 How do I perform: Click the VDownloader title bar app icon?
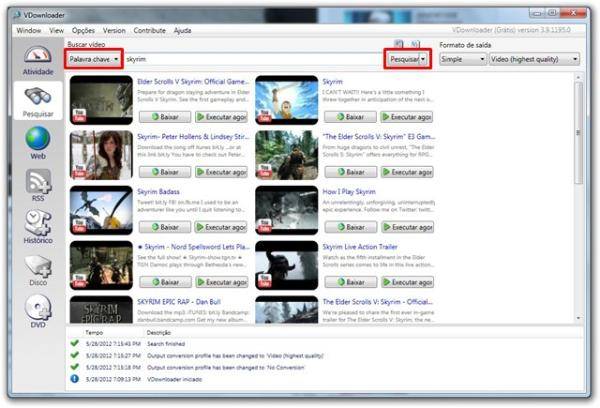coord(17,15)
